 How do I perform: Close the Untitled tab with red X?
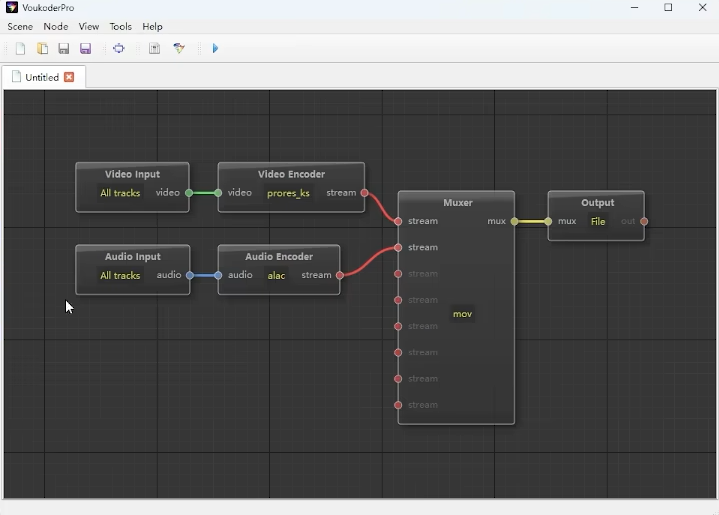[x=69, y=77]
